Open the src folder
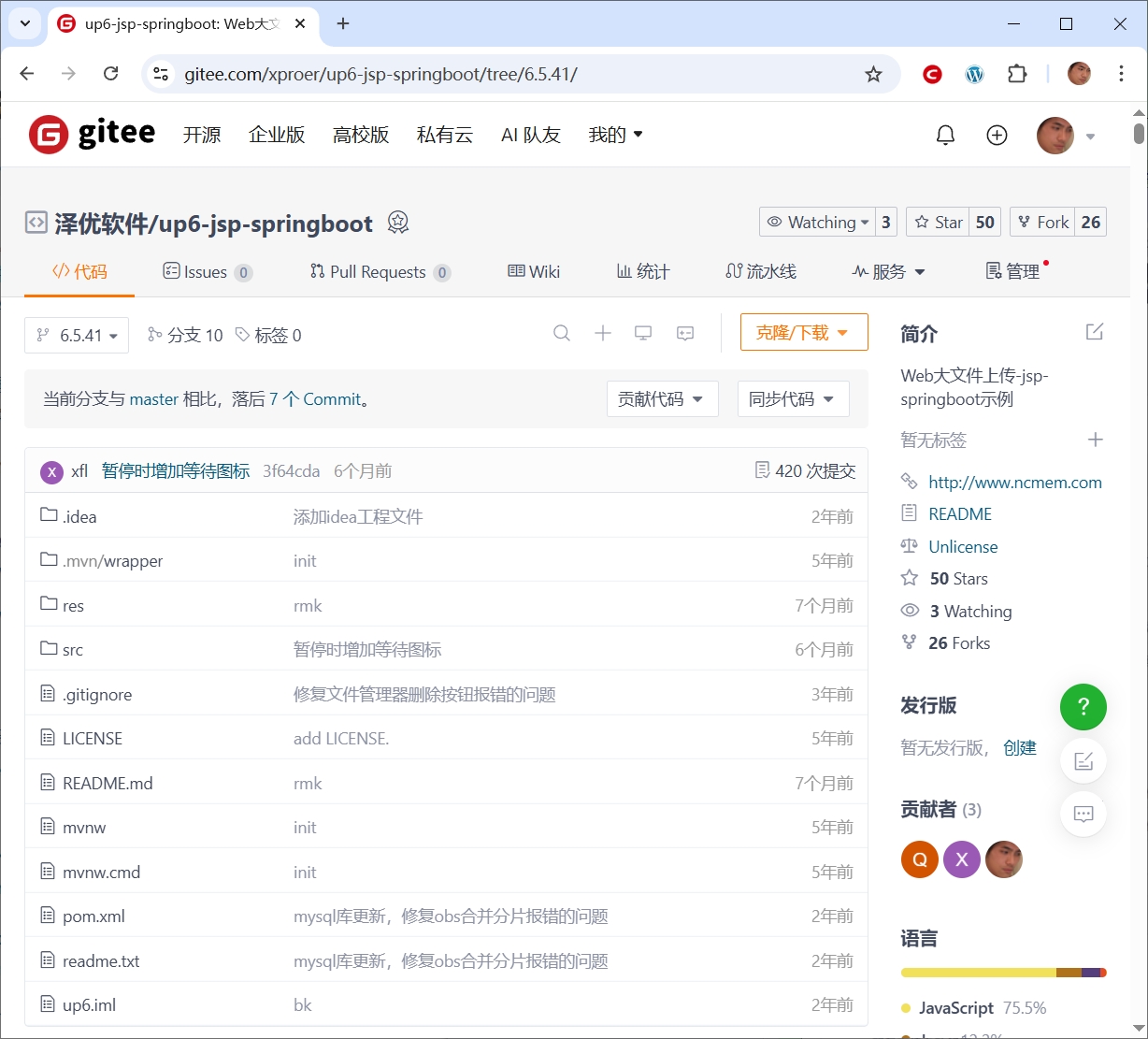Image resolution: width=1148 pixels, height=1039 pixels. pos(73,650)
